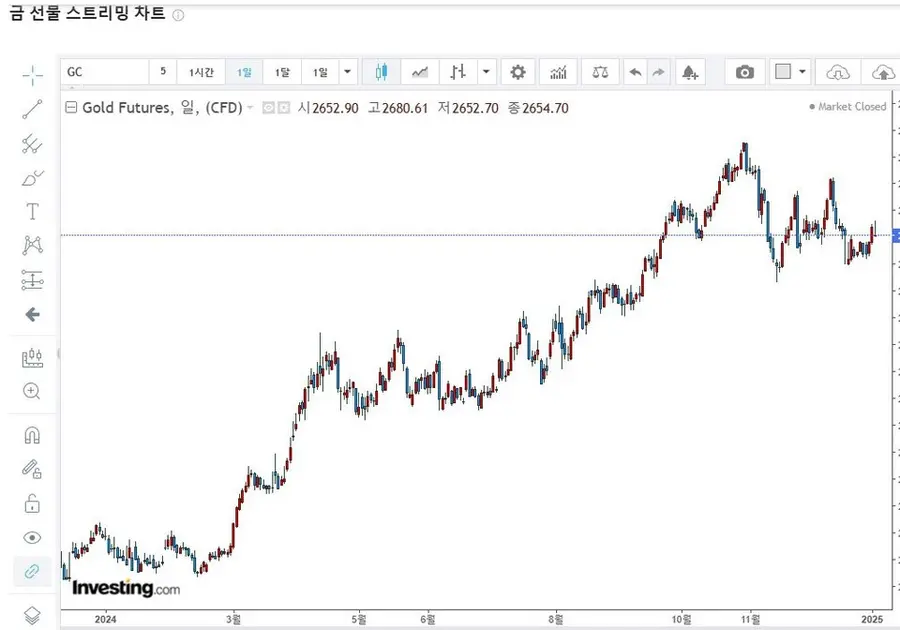Viewport: 900px width, 630px height.
Task: Click the undo arrow button
Action: click(x=635, y=72)
